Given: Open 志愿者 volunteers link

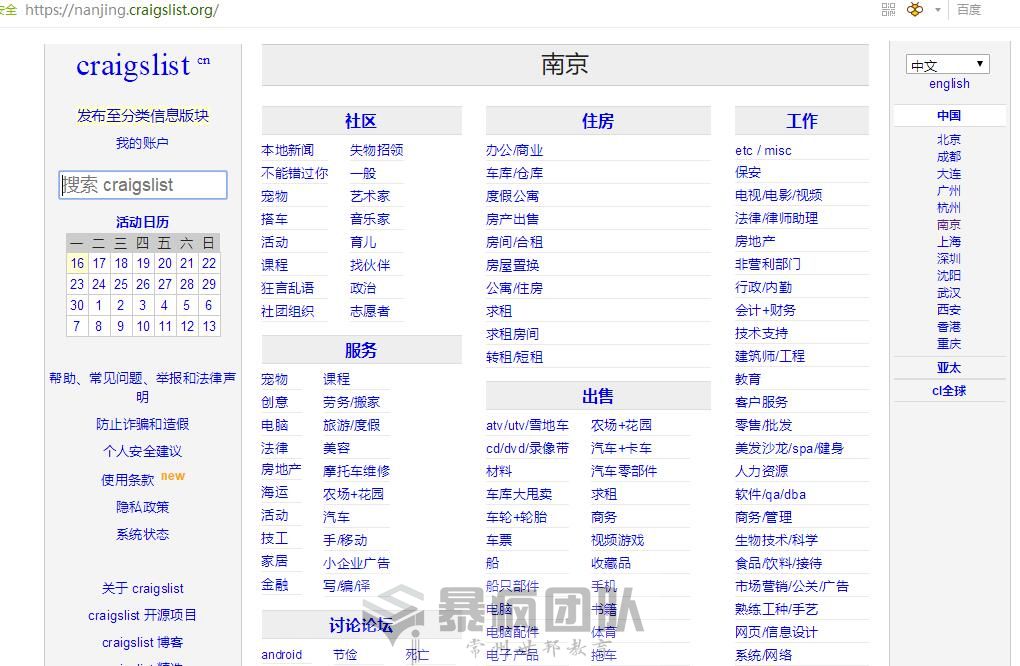Looking at the screenshot, I should [370, 312].
